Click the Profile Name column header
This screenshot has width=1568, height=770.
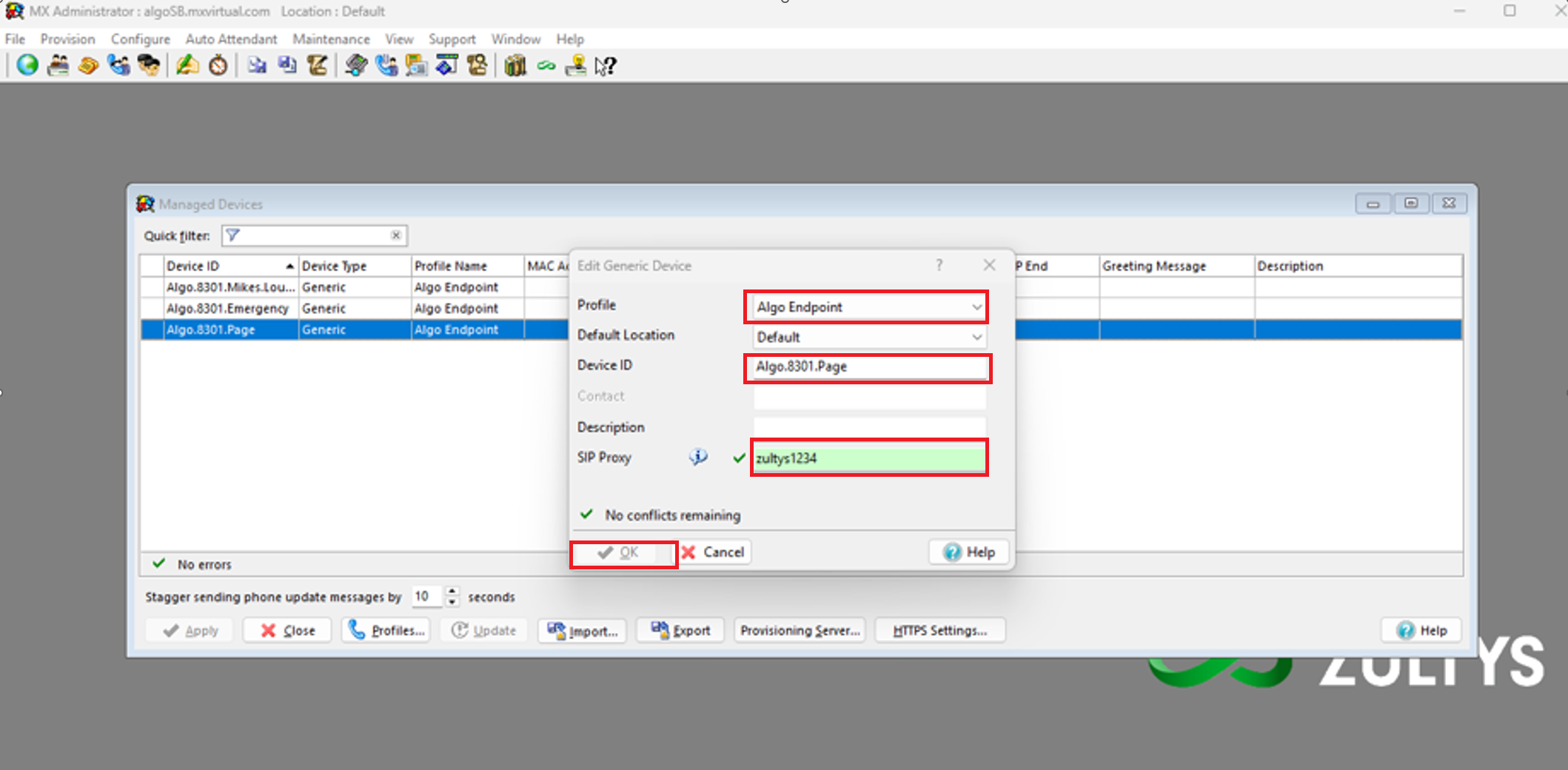point(467,266)
